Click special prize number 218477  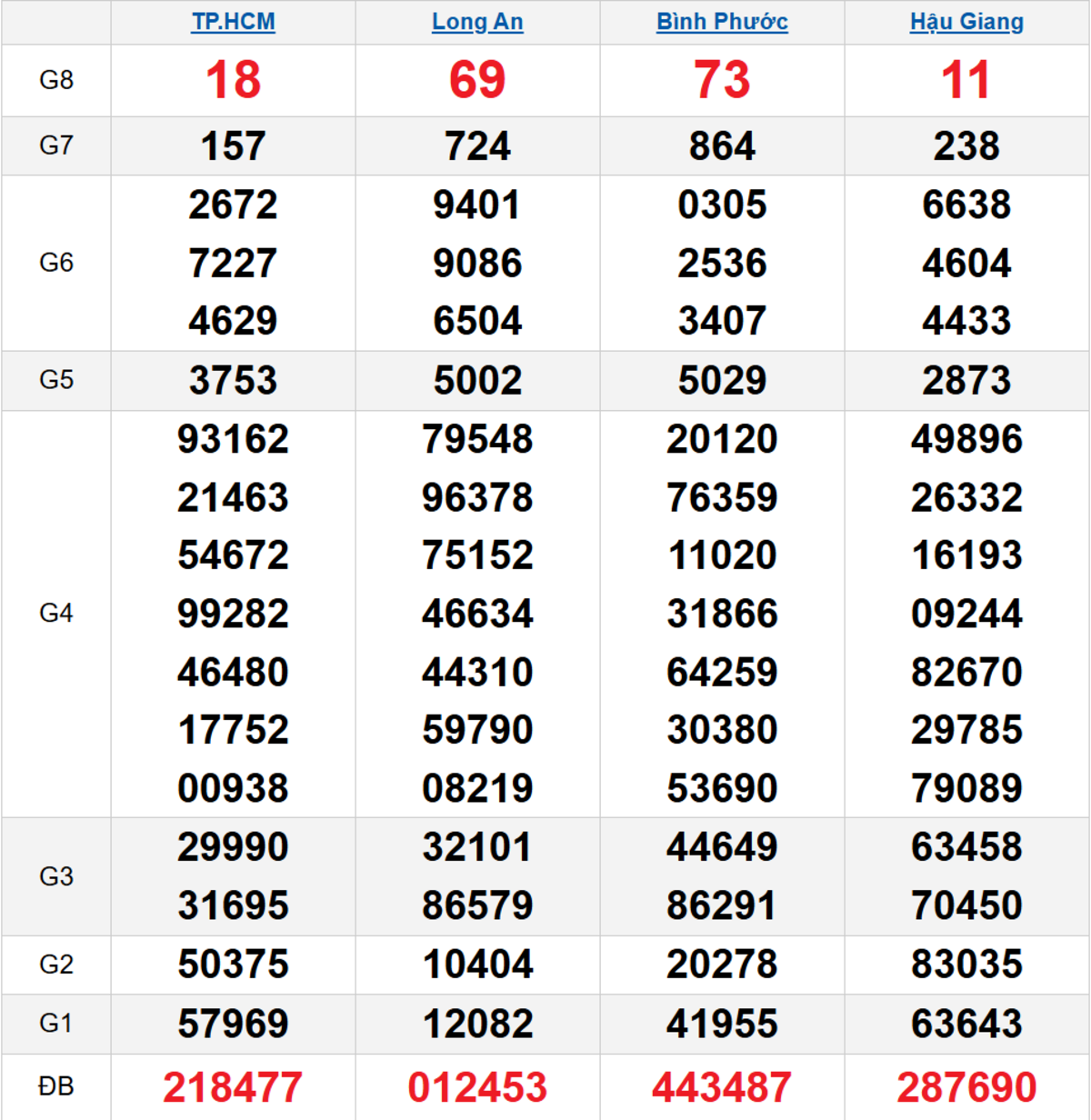click(x=233, y=1087)
